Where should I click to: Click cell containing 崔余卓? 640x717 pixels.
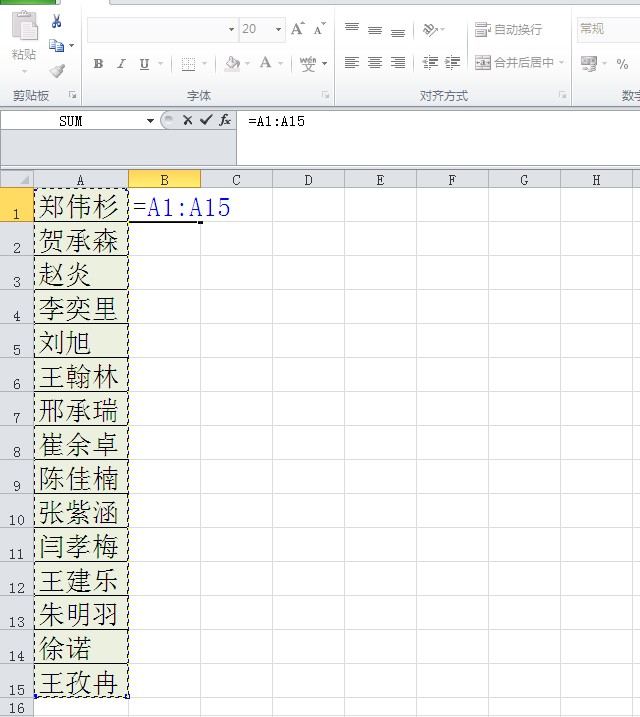click(x=81, y=443)
